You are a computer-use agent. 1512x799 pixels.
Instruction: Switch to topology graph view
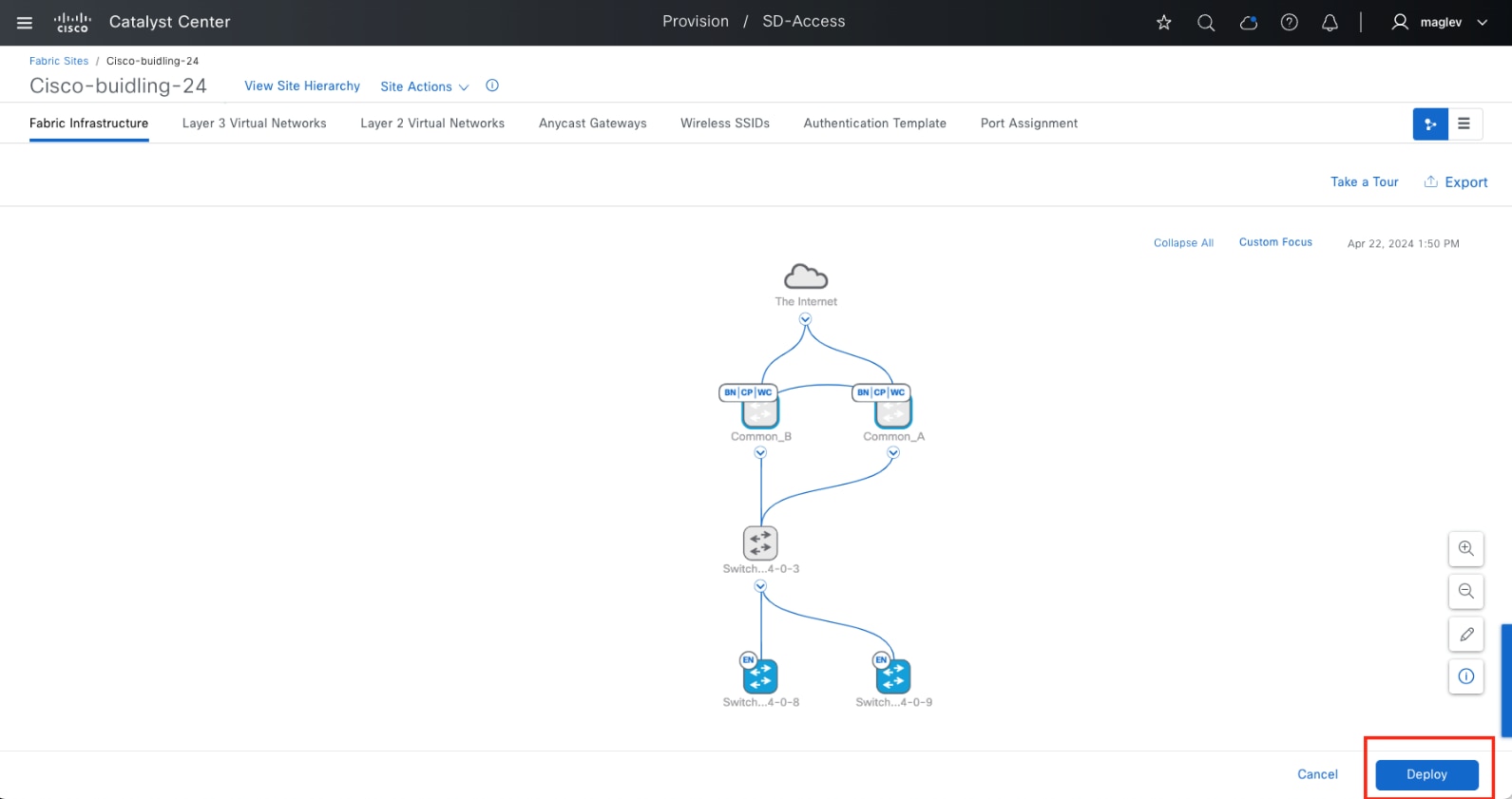1430,124
